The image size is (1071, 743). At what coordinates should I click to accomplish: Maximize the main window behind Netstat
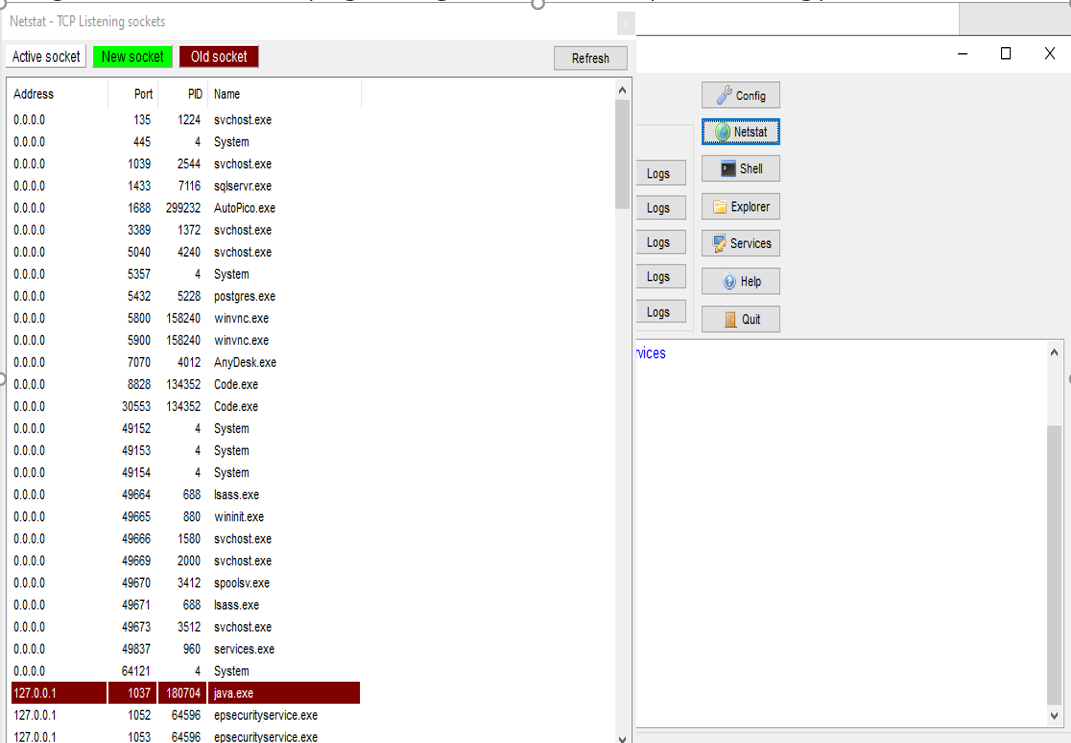(1005, 53)
